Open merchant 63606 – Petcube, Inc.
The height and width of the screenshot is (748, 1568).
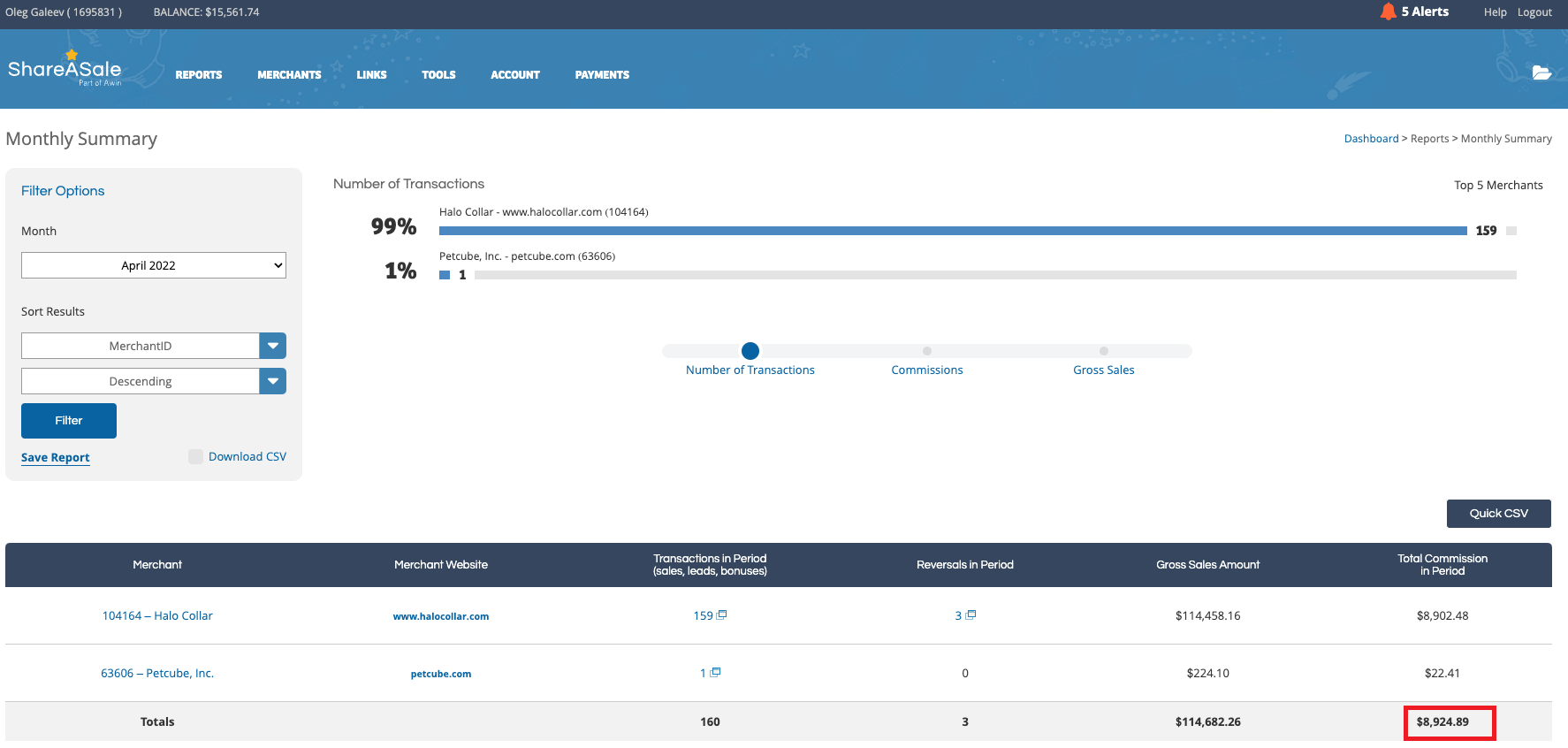157,673
